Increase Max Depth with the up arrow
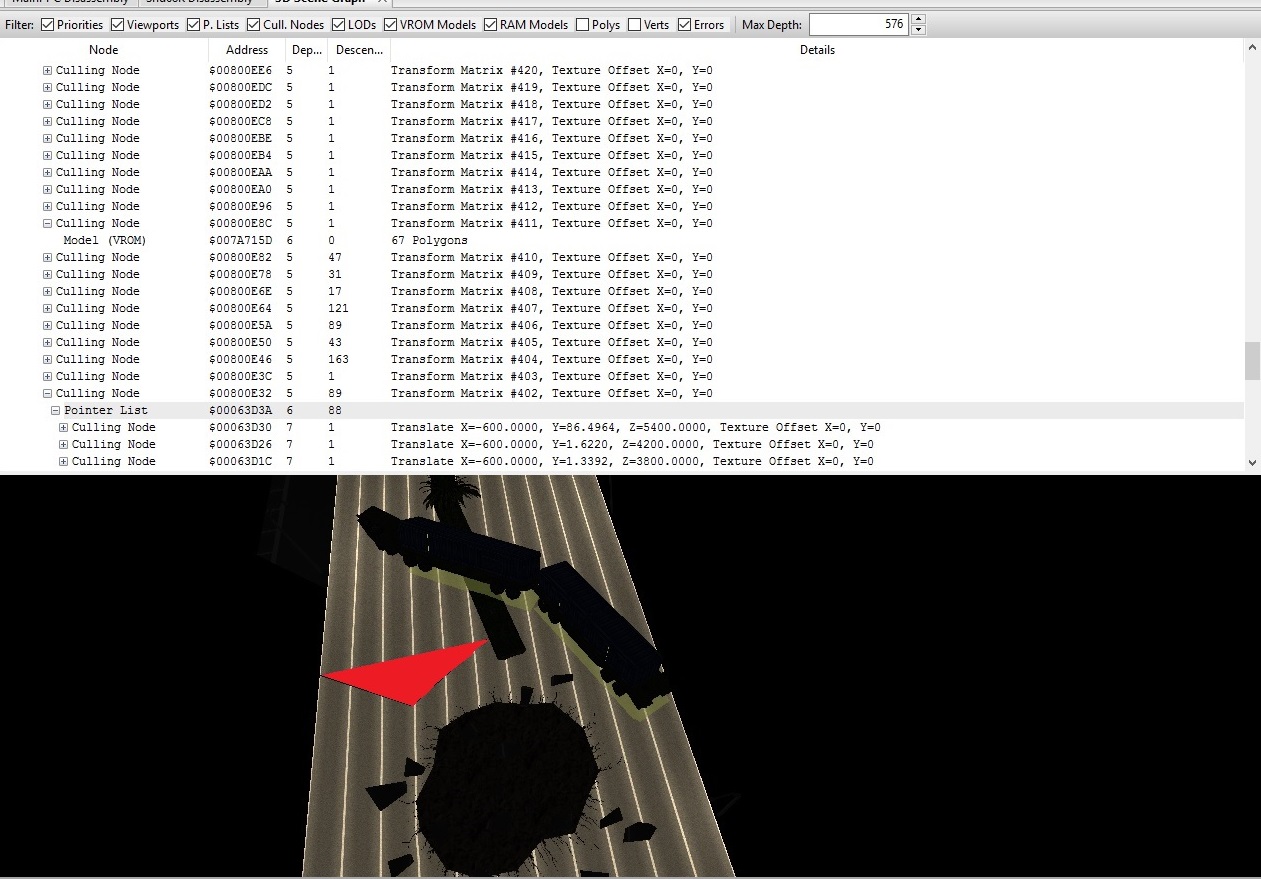The image size is (1261, 879). pos(918,19)
